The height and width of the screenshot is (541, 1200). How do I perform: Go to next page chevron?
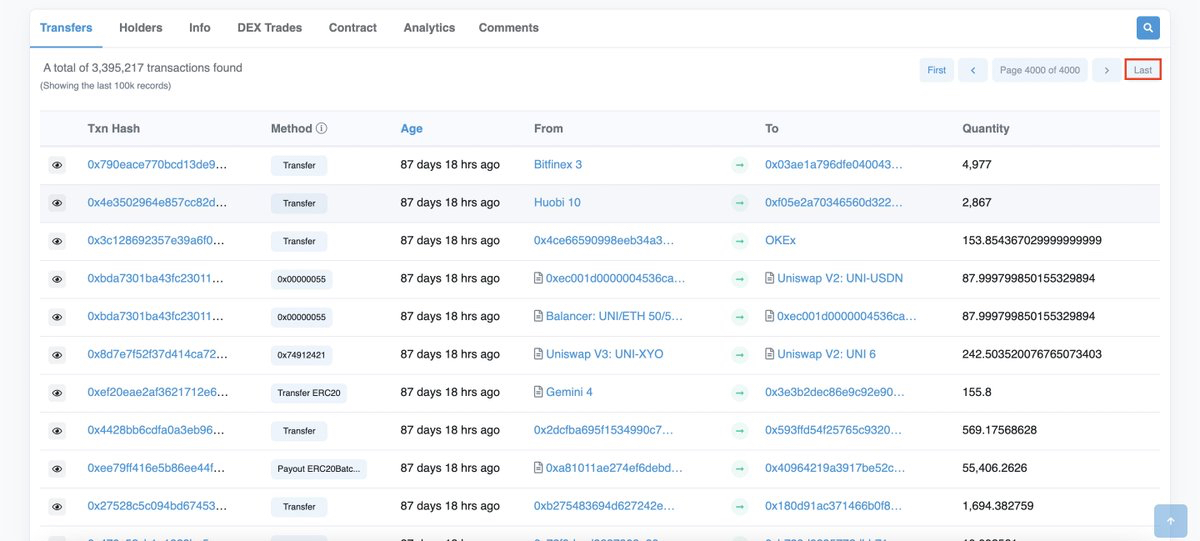(x=1106, y=70)
